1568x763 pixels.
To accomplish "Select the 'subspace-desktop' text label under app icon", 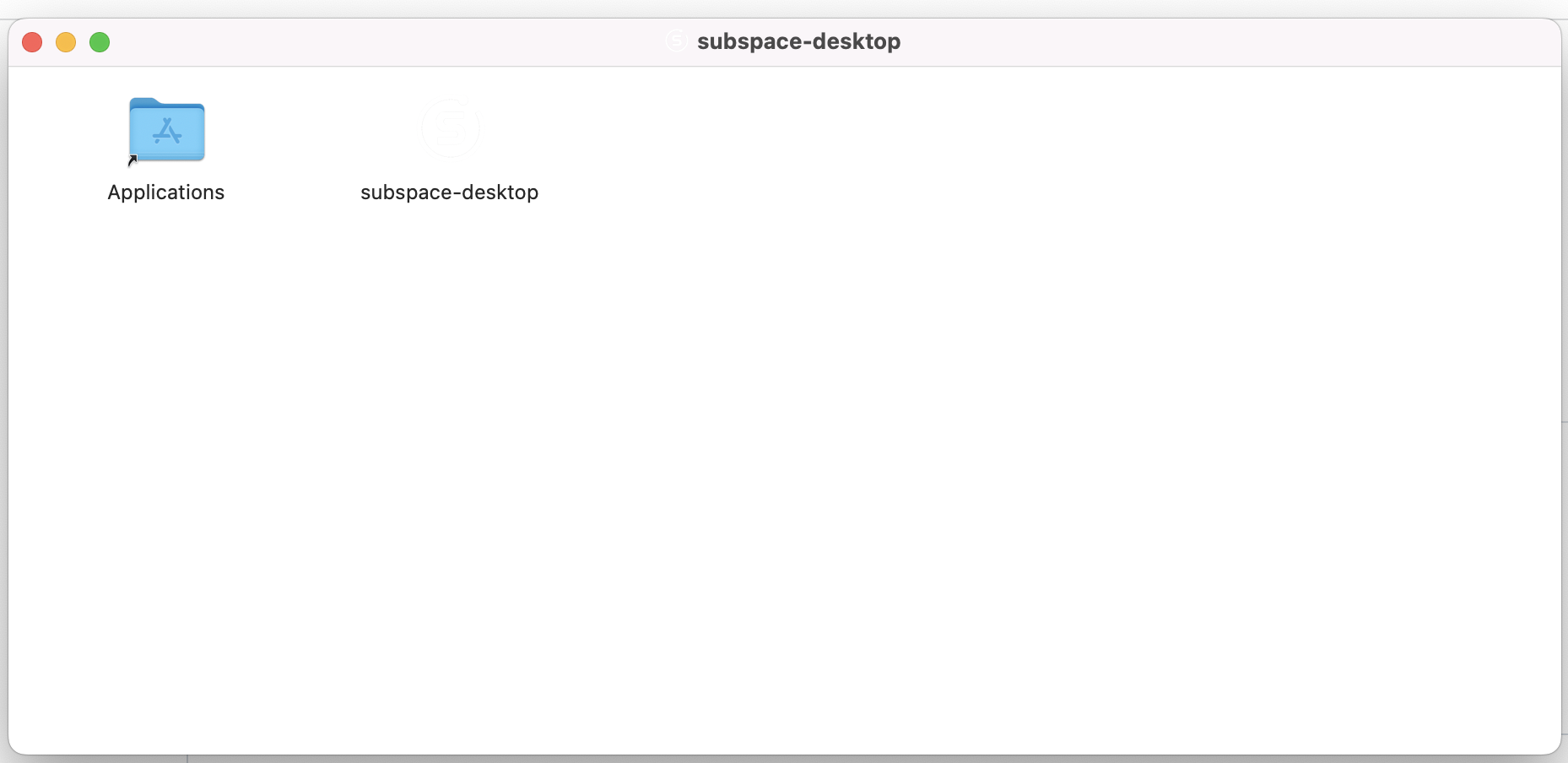I will coord(449,192).
